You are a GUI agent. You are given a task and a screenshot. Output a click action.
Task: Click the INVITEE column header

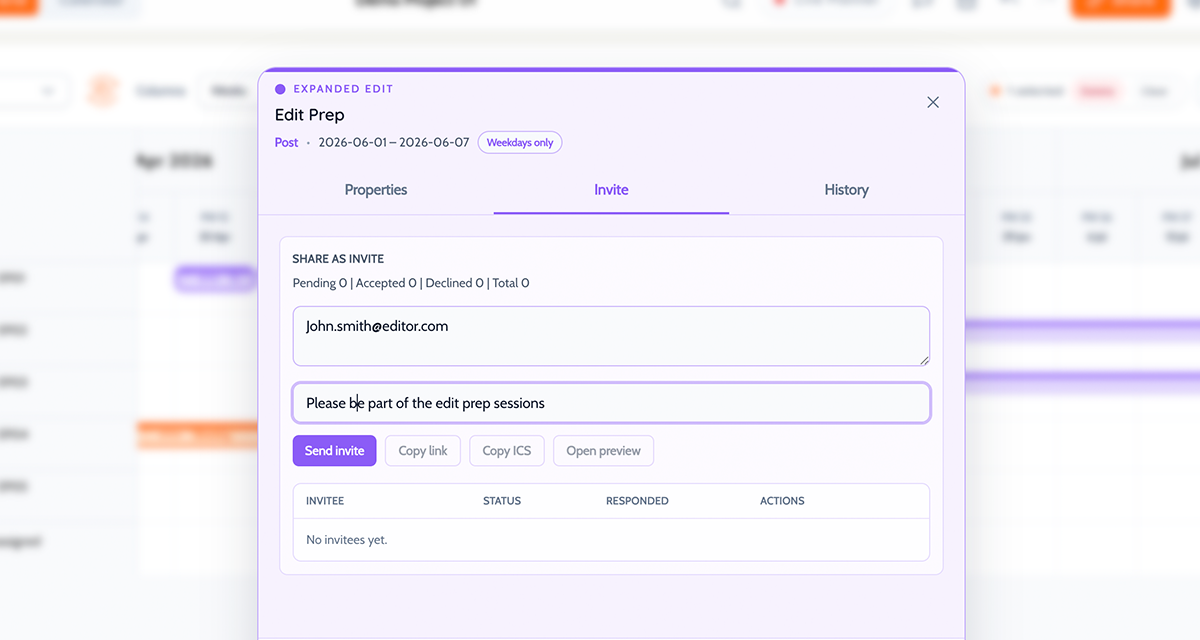[x=325, y=501]
